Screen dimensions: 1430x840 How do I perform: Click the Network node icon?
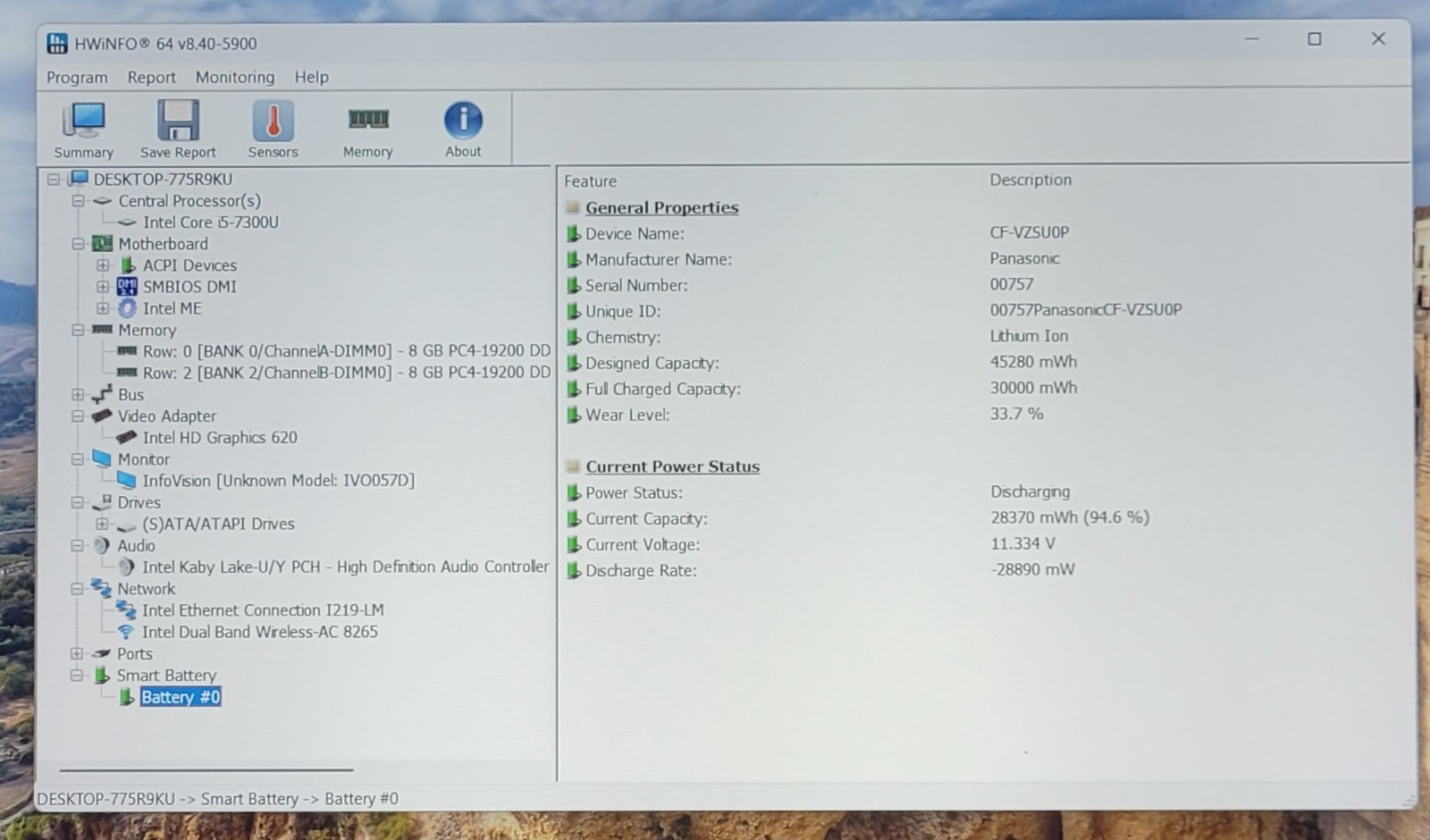coord(101,588)
